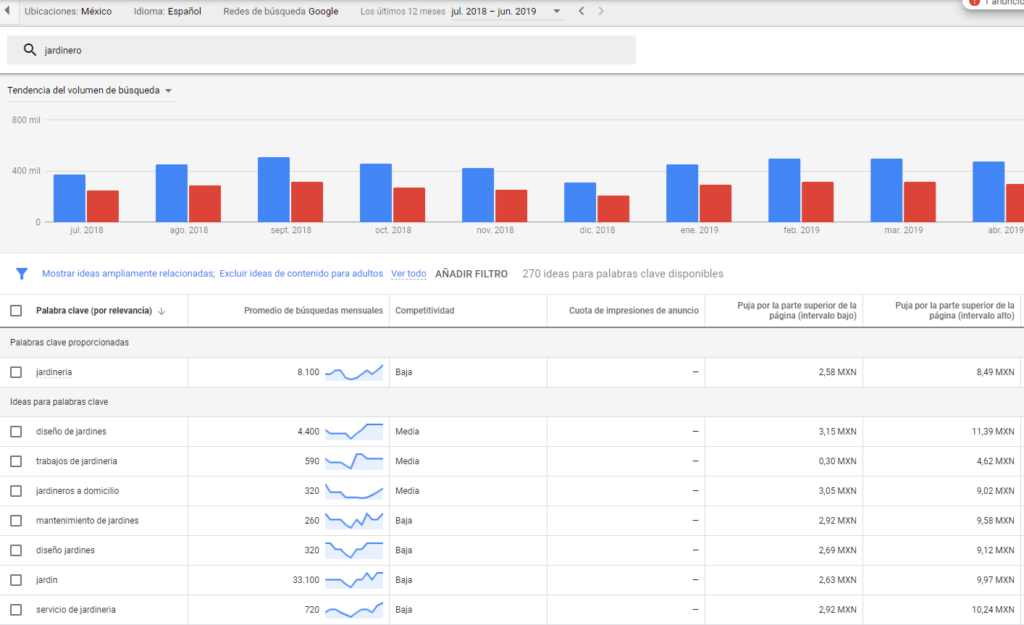Go to previous date range arrow

click(581, 11)
